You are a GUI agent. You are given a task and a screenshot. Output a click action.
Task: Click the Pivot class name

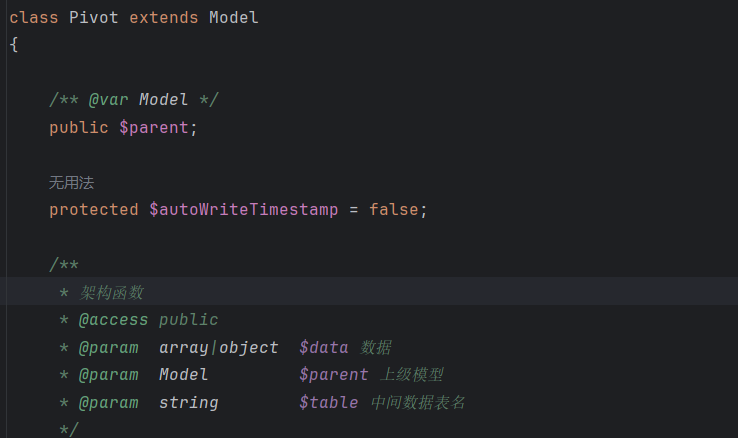94,18
